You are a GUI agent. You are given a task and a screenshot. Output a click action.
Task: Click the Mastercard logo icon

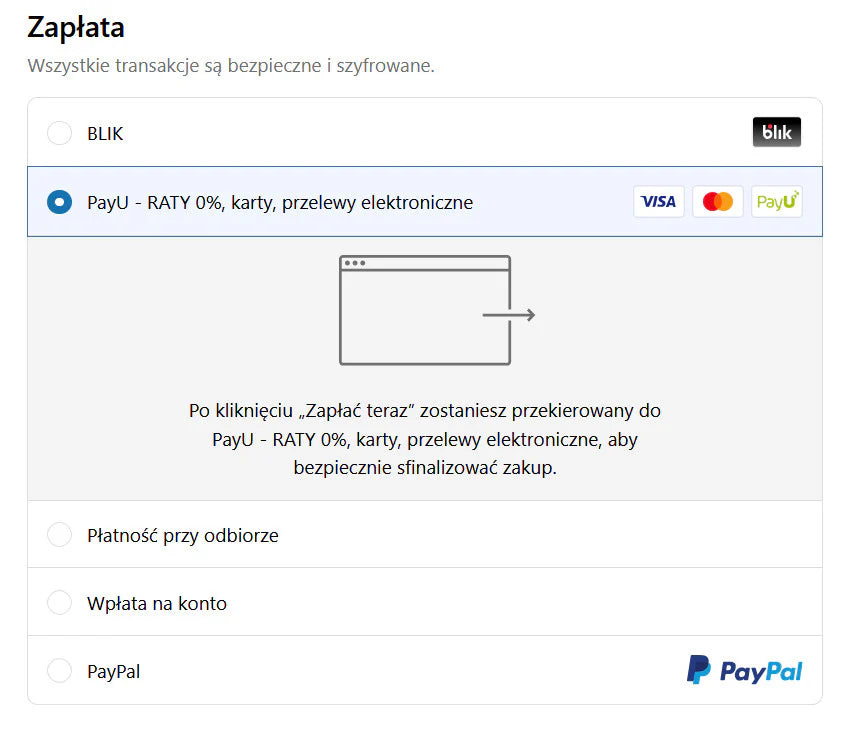pyautogui.click(x=718, y=202)
